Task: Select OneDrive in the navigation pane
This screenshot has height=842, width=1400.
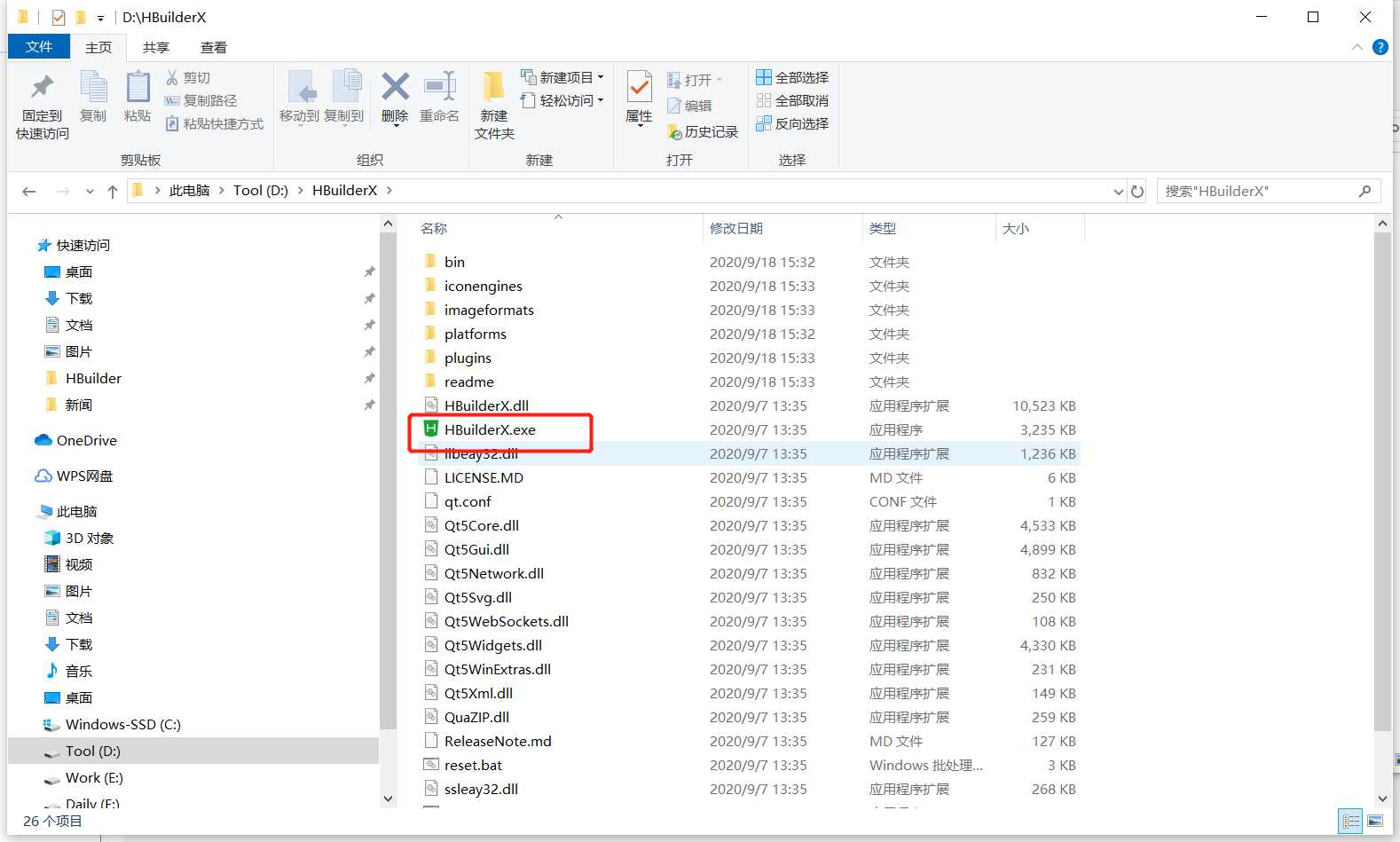Action: point(86,440)
